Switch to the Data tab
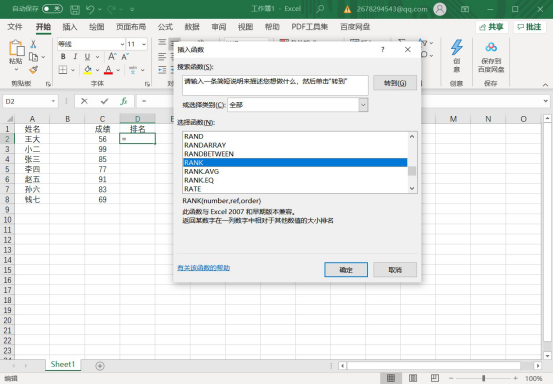Image resolution: width=553 pixels, height=385 pixels. point(192,27)
